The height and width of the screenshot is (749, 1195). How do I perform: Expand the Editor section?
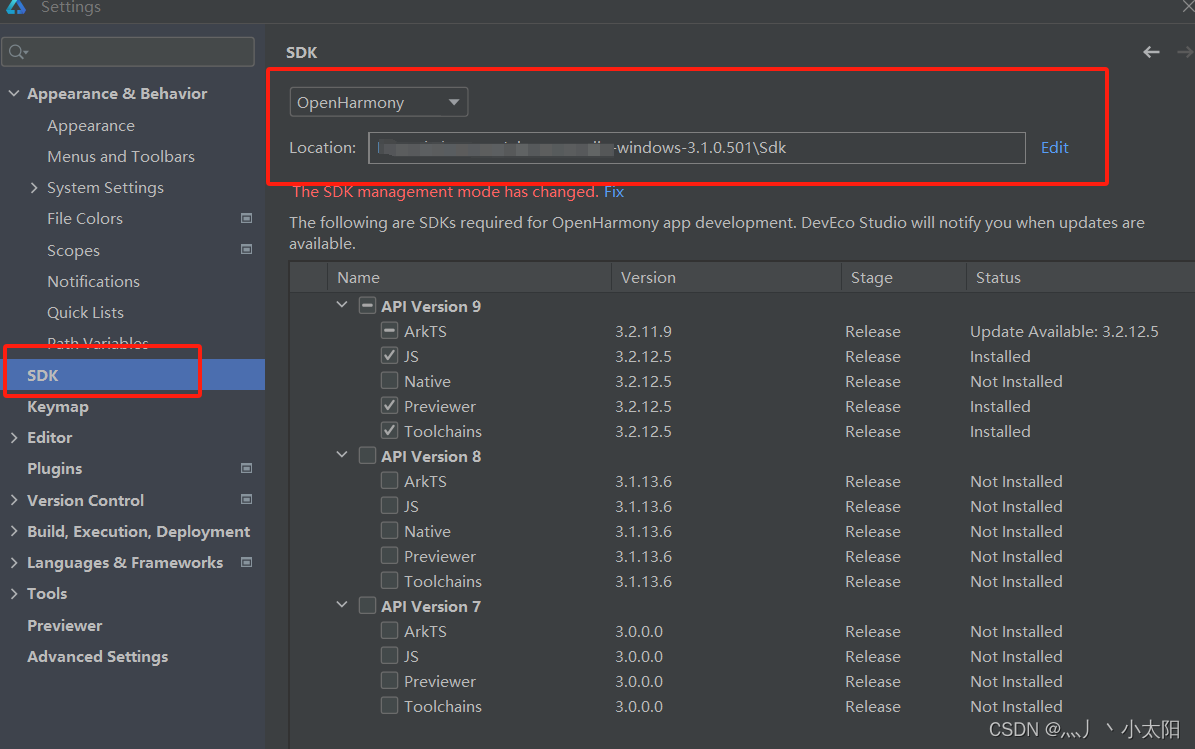tap(14, 437)
